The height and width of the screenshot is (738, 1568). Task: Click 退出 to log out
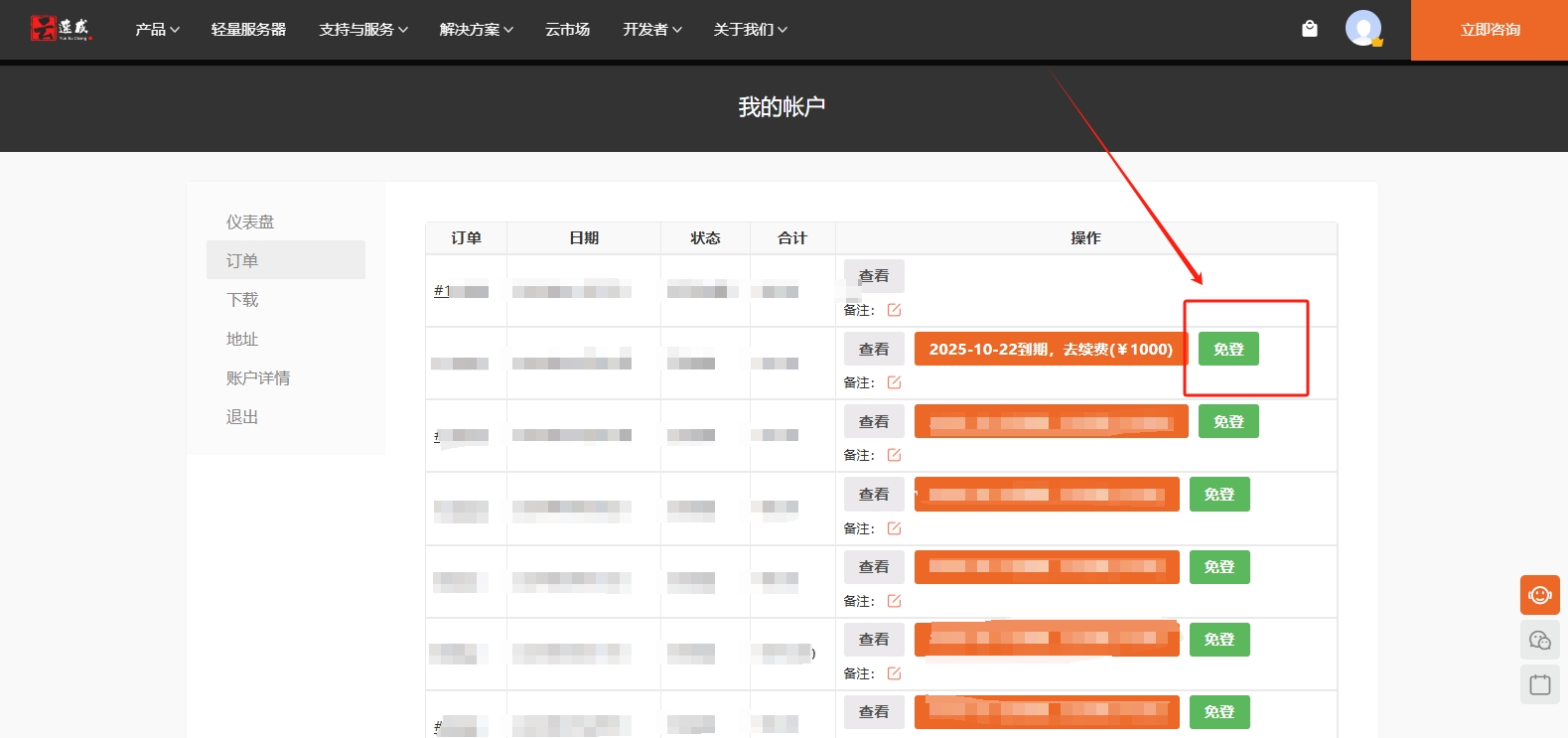tap(242, 416)
